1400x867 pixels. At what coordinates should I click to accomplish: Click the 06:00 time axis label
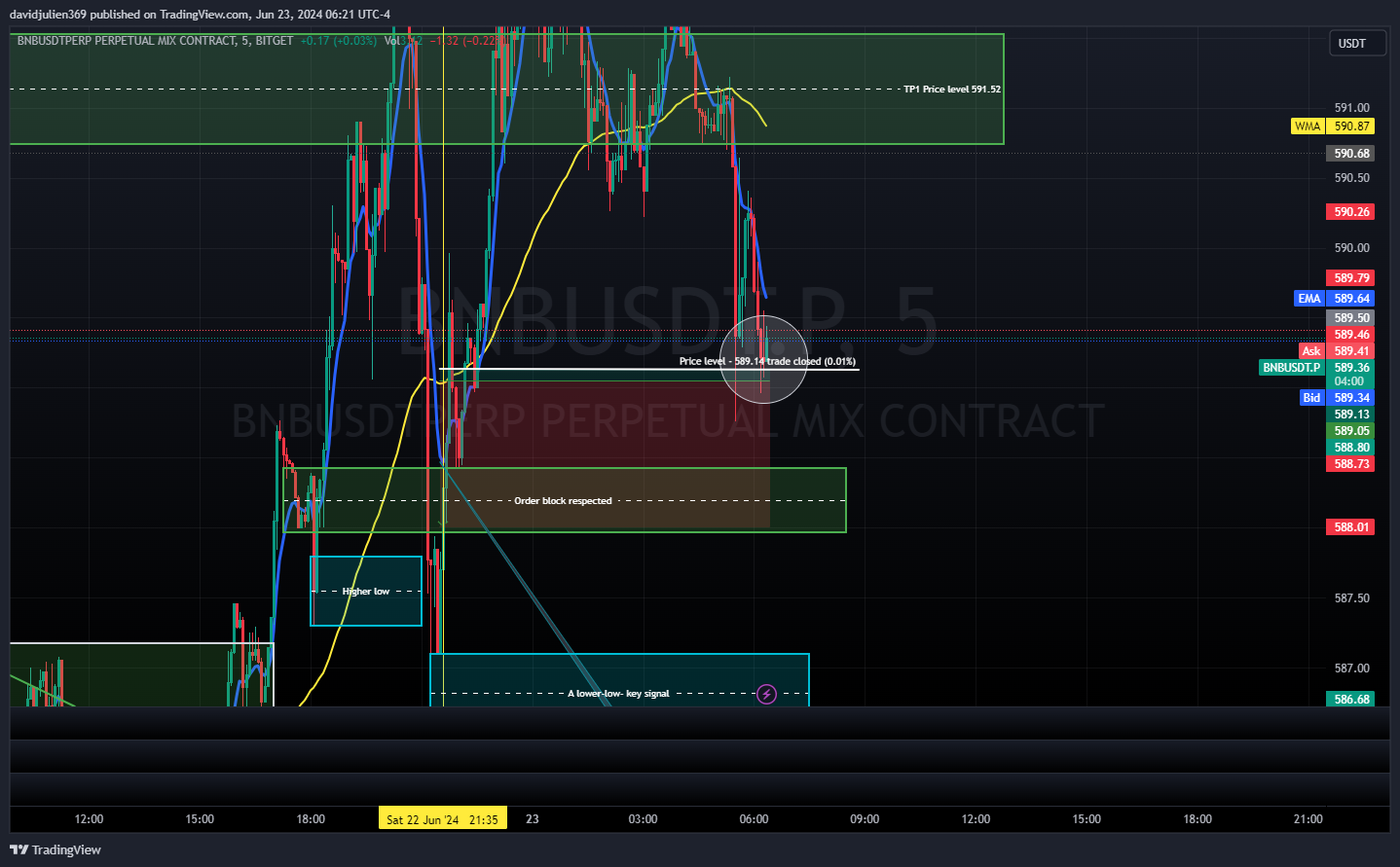(x=754, y=819)
